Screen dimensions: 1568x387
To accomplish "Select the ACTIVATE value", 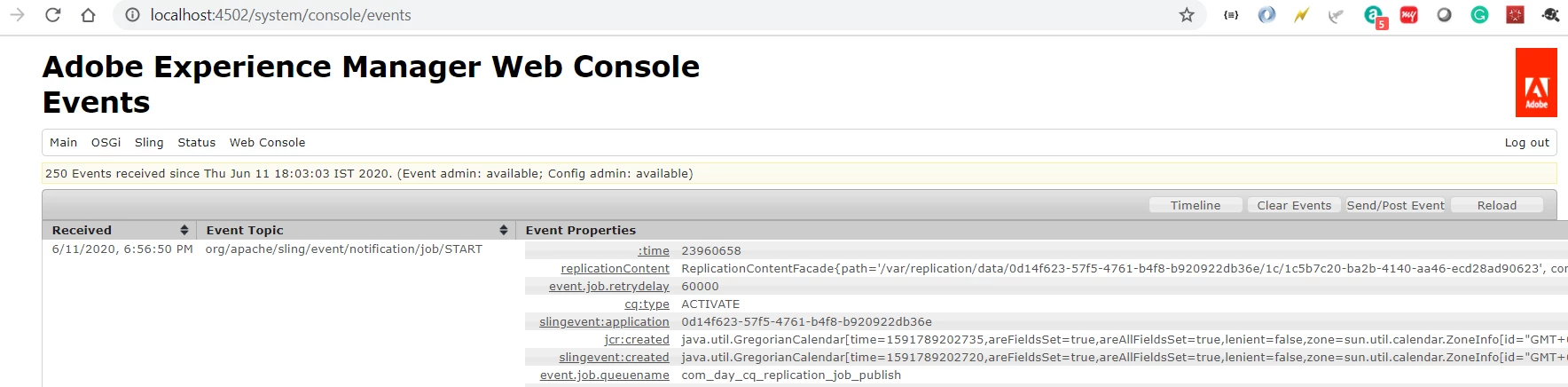I will 710,304.
